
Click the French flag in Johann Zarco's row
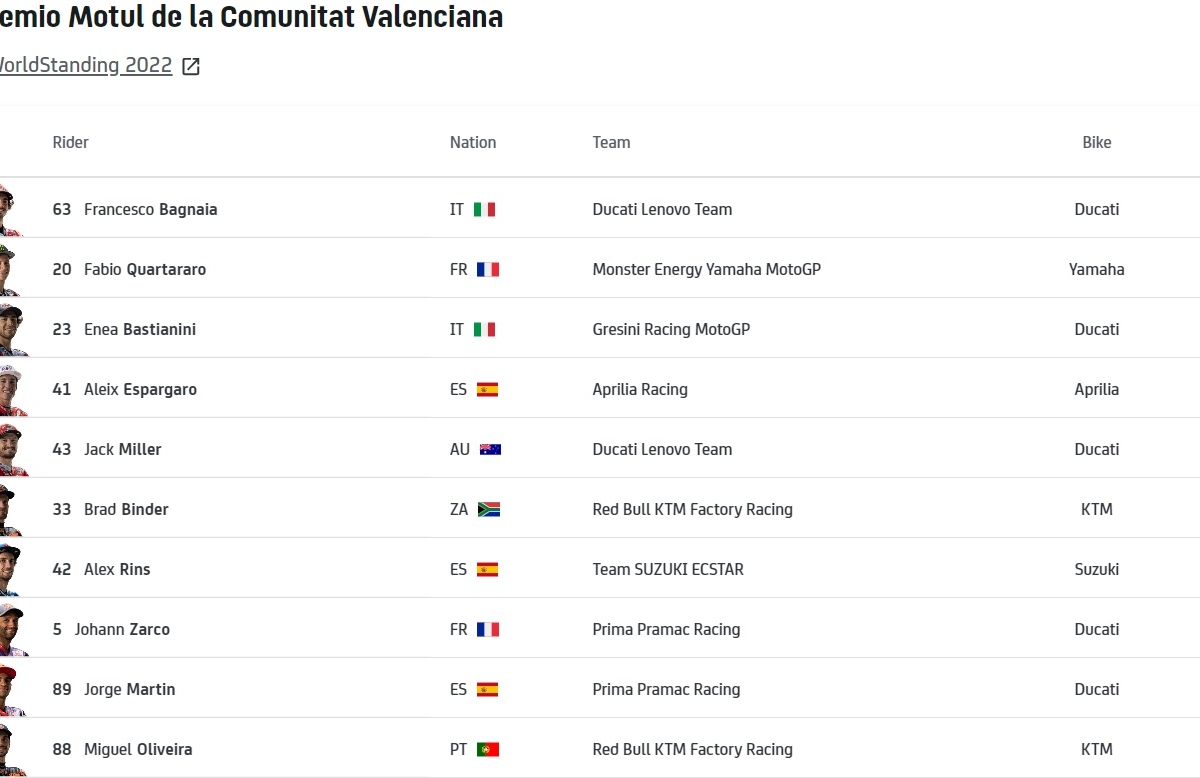coord(488,630)
